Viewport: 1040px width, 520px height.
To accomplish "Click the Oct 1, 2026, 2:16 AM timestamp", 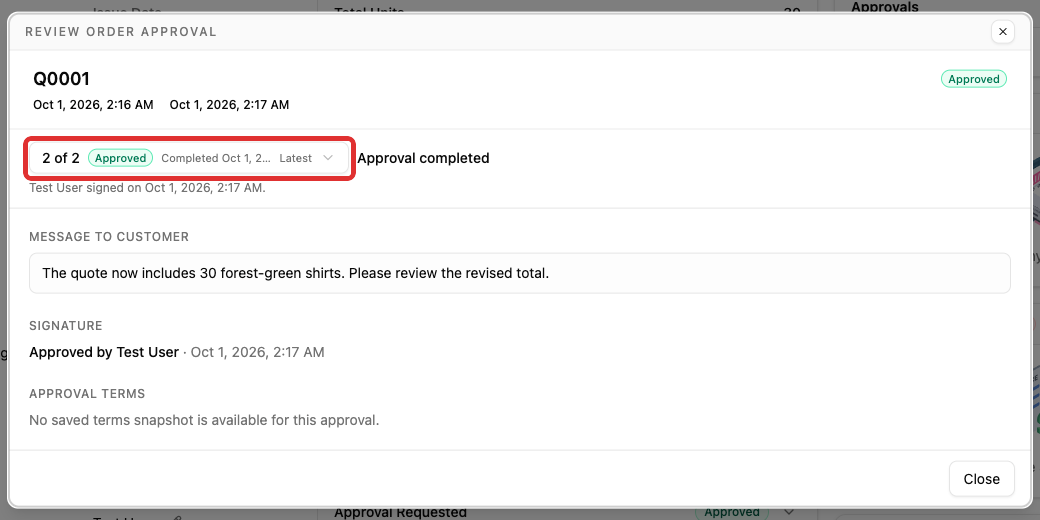I will (94, 105).
